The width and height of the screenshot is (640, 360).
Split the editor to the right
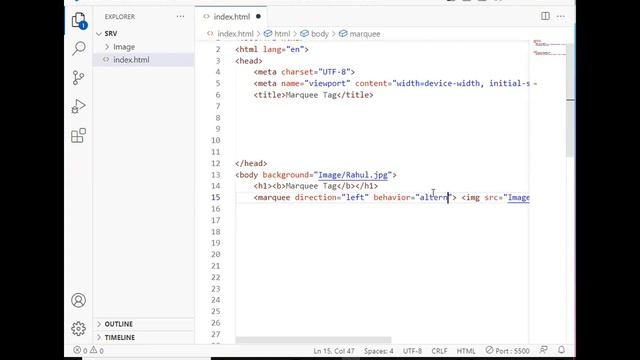545,16
